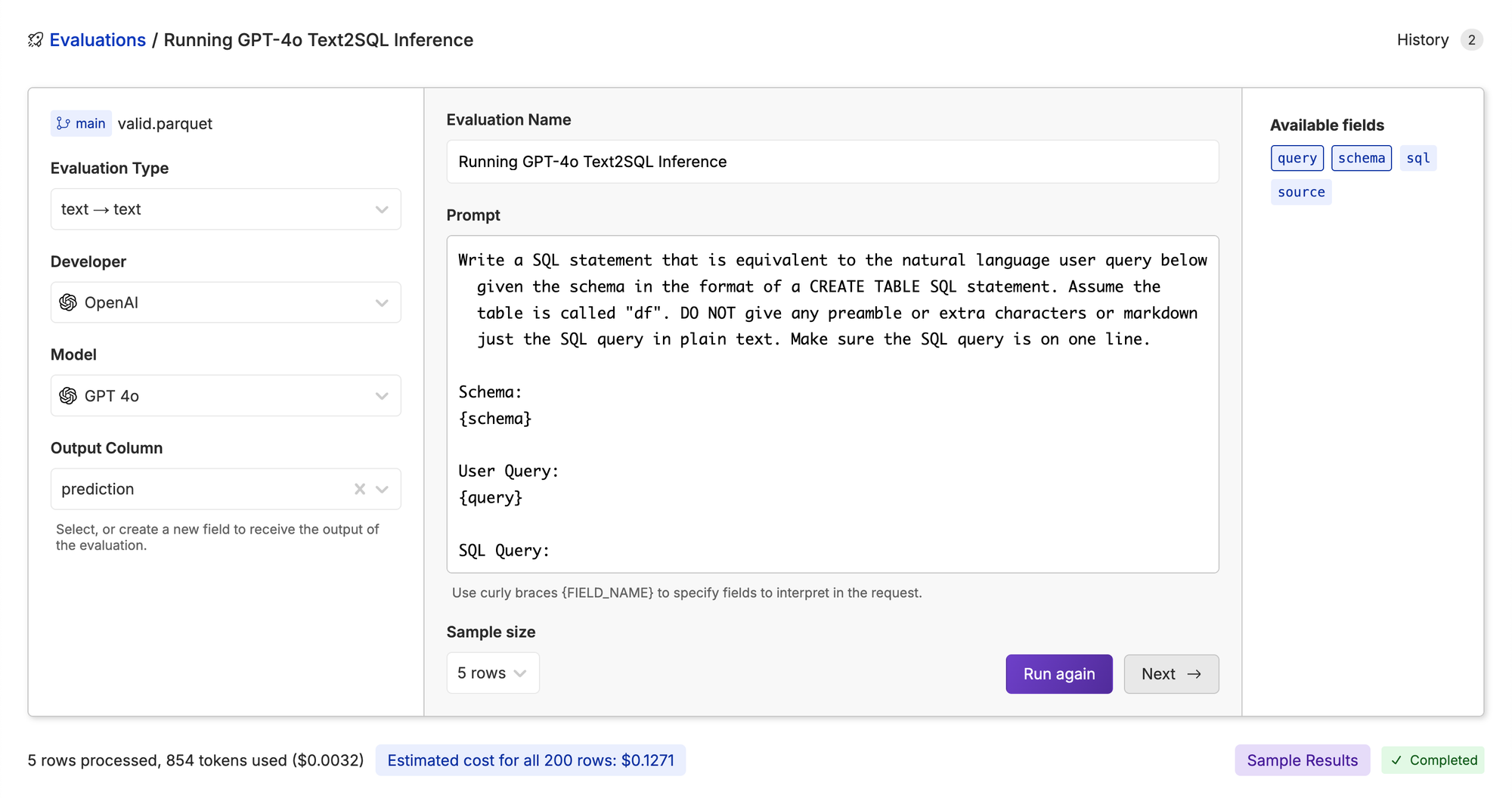
Task: Insert the sql available field
Action: (x=1418, y=158)
